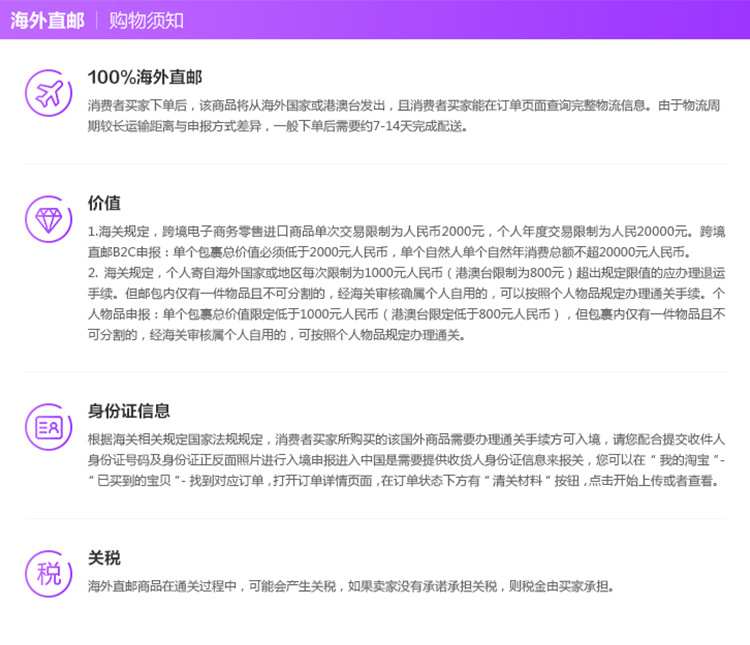Click customs rule 1 about 2000元 limit
The width and height of the screenshot is (750, 645).
click(x=407, y=242)
